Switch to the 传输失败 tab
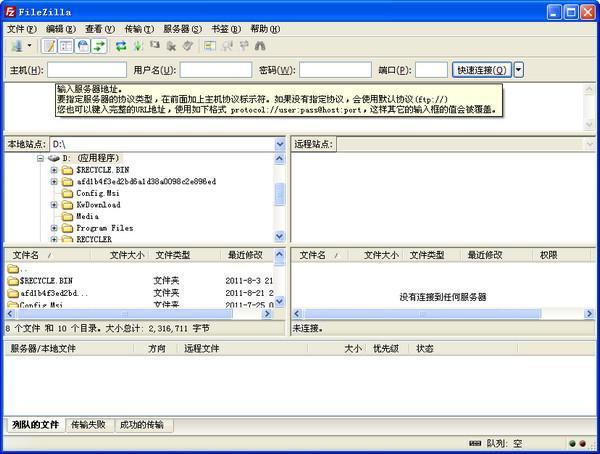The height and width of the screenshot is (454, 600). click(88, 425)
